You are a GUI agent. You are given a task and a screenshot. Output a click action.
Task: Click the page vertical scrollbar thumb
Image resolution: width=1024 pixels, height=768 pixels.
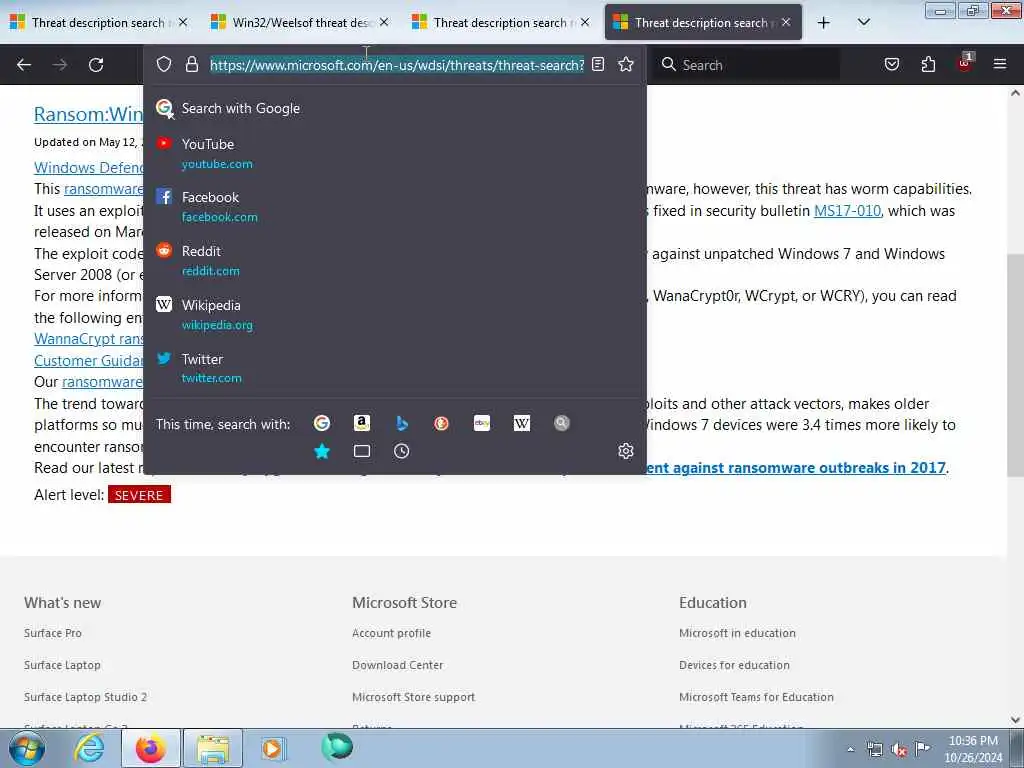click(x=1015, y=364)
